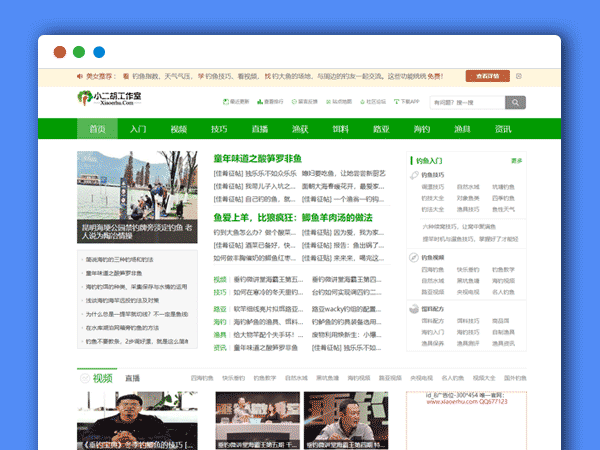
Task: Open article 童年味道之酸笋罗非鱼 headline
Action: [257, 159]
